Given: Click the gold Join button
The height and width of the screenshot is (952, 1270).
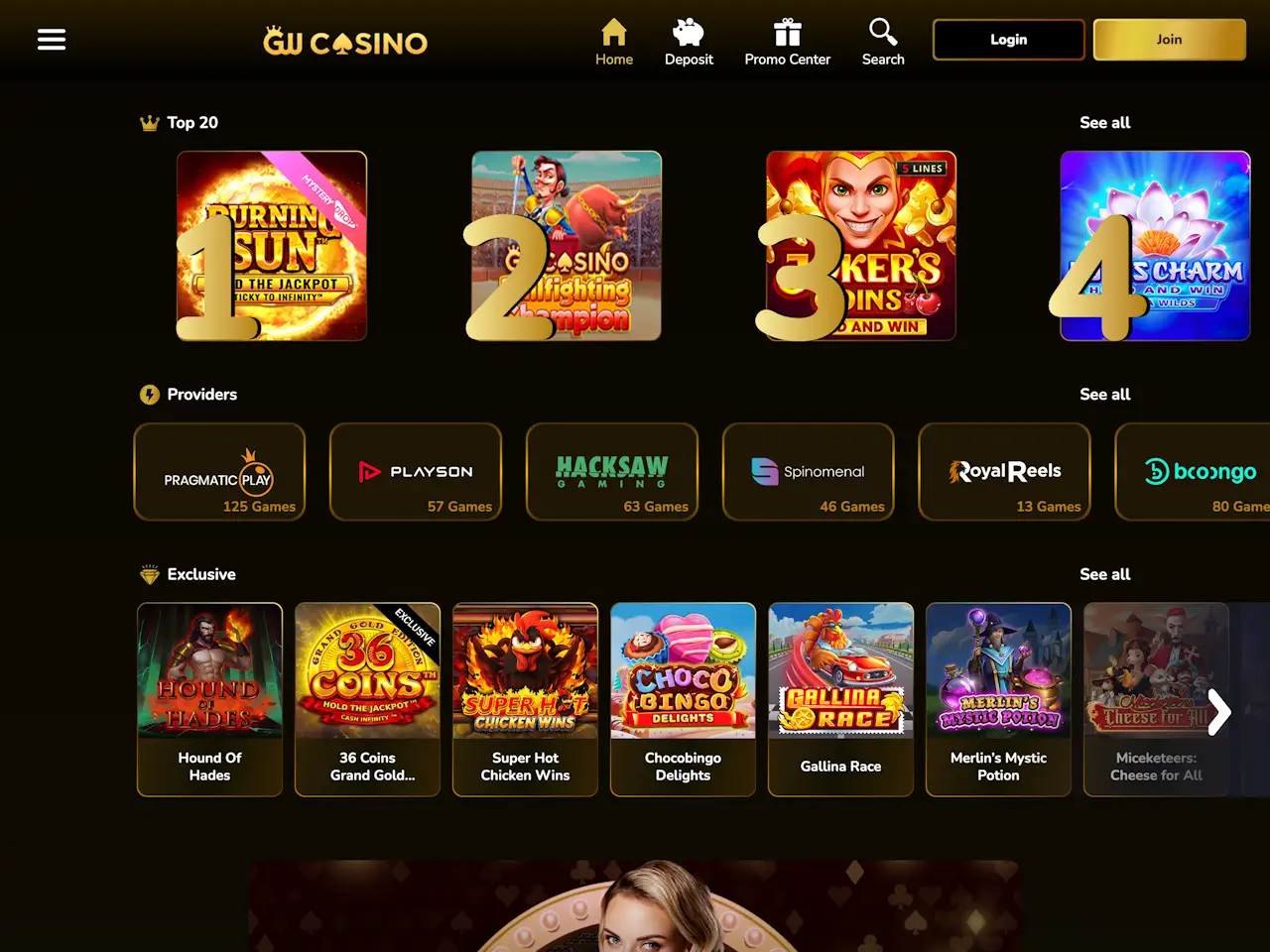Looking at the screenshot, I should click(x=1170, y=40).
